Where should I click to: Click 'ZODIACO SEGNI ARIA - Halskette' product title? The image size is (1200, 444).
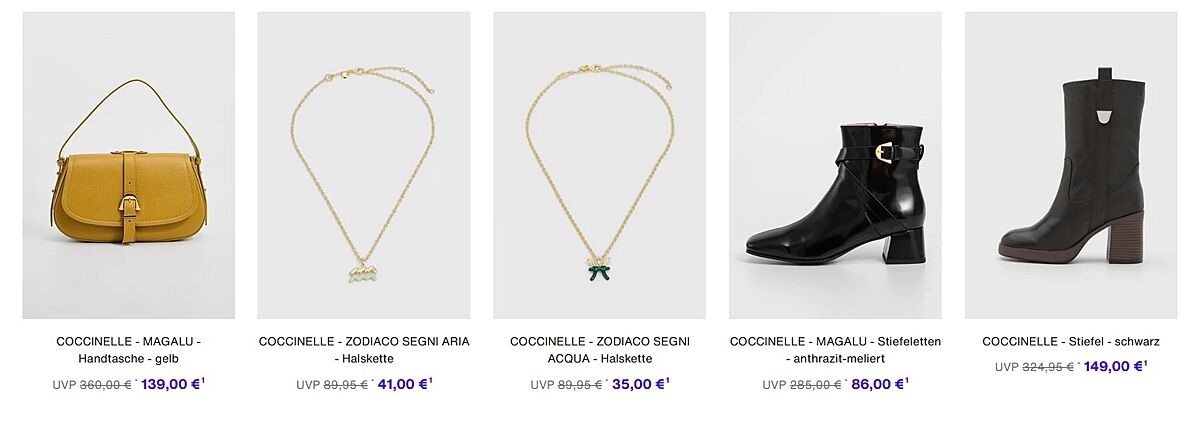click(x=363, y=350)
